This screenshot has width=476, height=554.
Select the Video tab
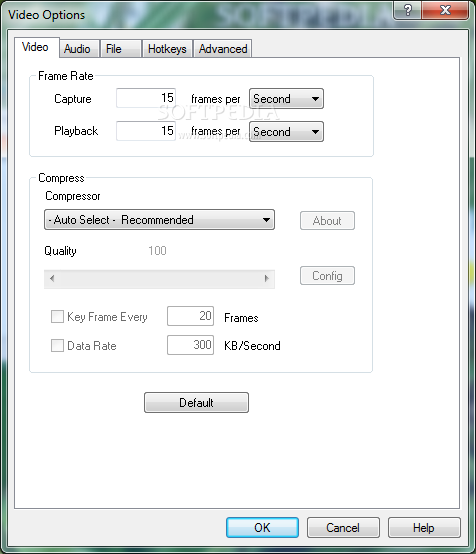(37, 47)
